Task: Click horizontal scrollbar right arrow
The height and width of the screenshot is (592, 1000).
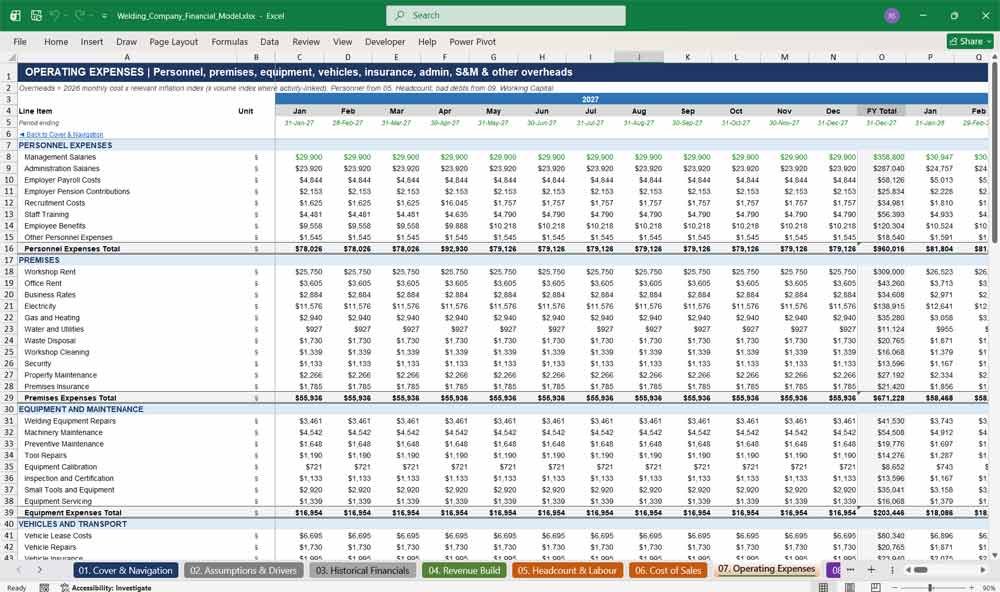Action: [x=983, y=570]
